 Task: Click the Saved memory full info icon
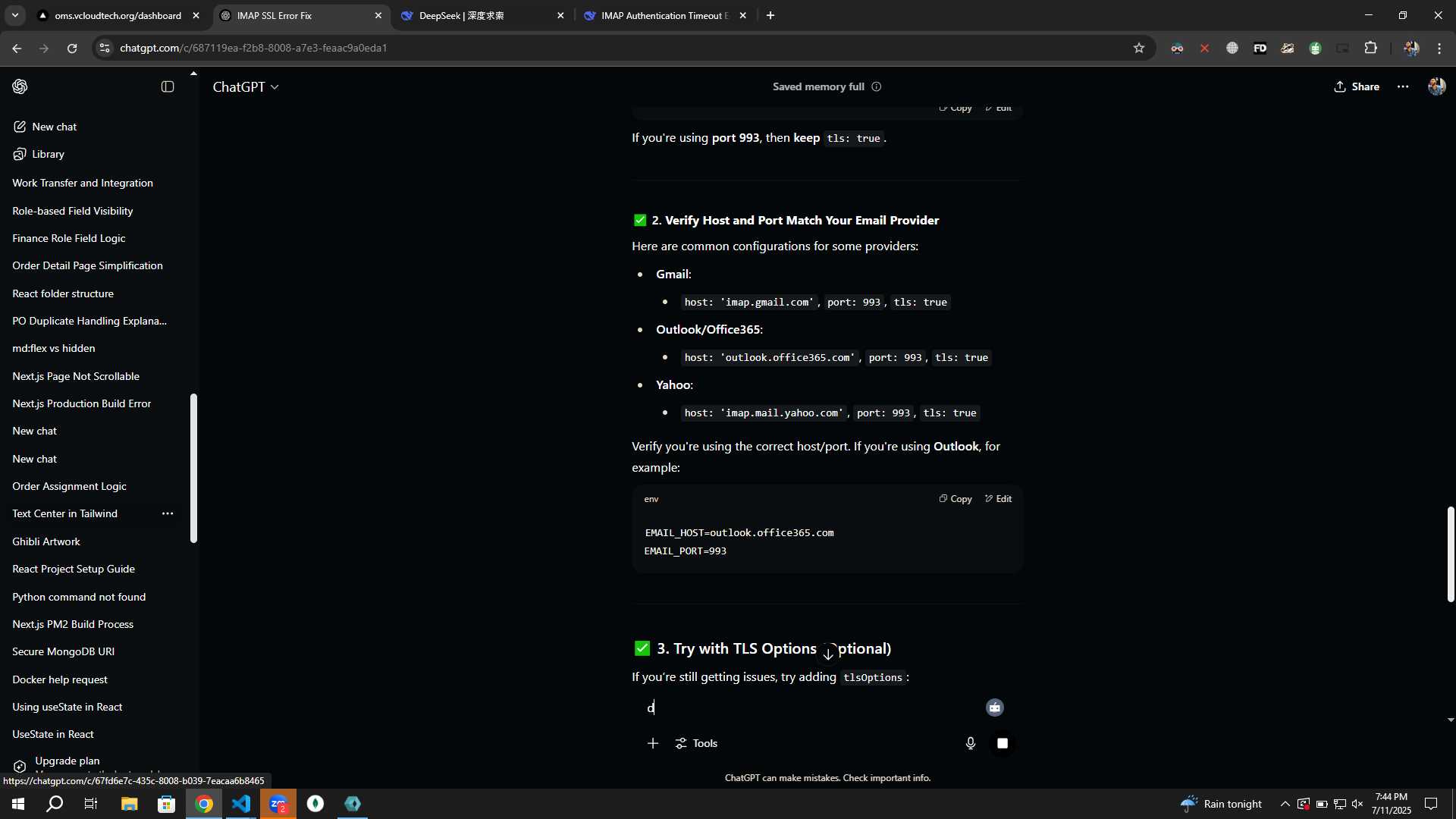coord(877,86)
